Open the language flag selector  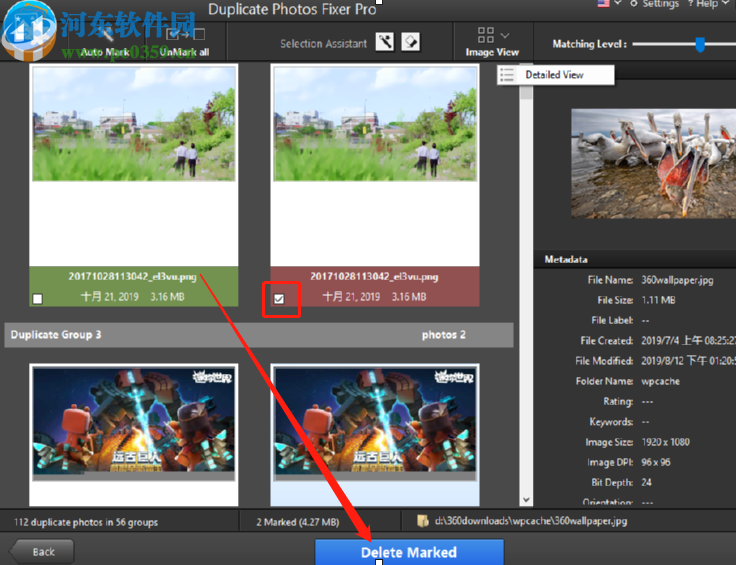coord(603,3)
